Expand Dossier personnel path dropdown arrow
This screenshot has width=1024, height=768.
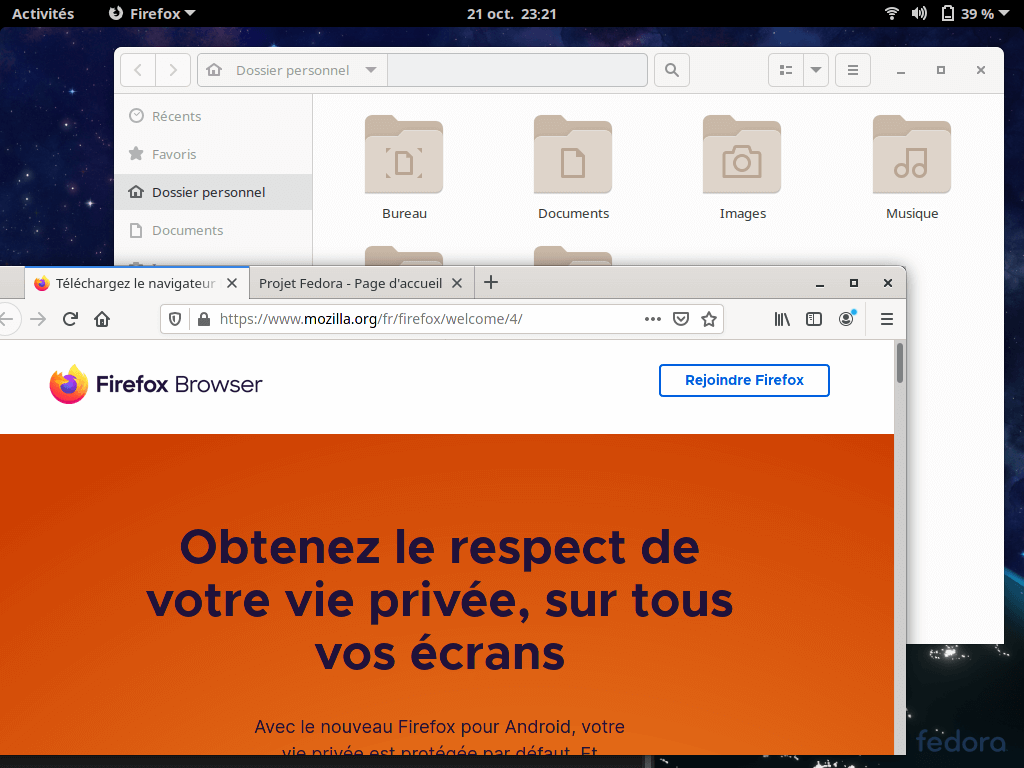pyautogui.click(x=371, y=70)
